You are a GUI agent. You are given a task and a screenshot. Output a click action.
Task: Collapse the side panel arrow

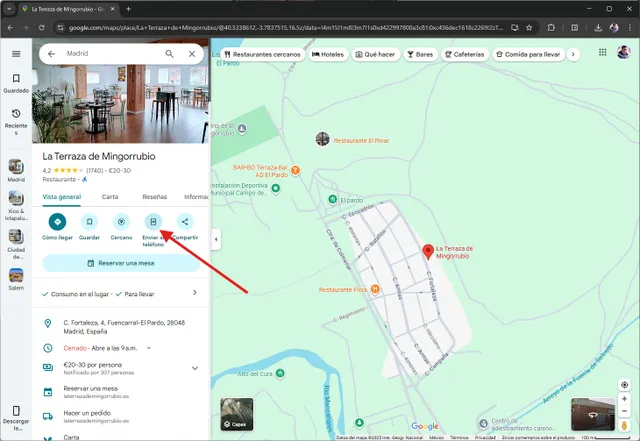click(x=216, y=240)
